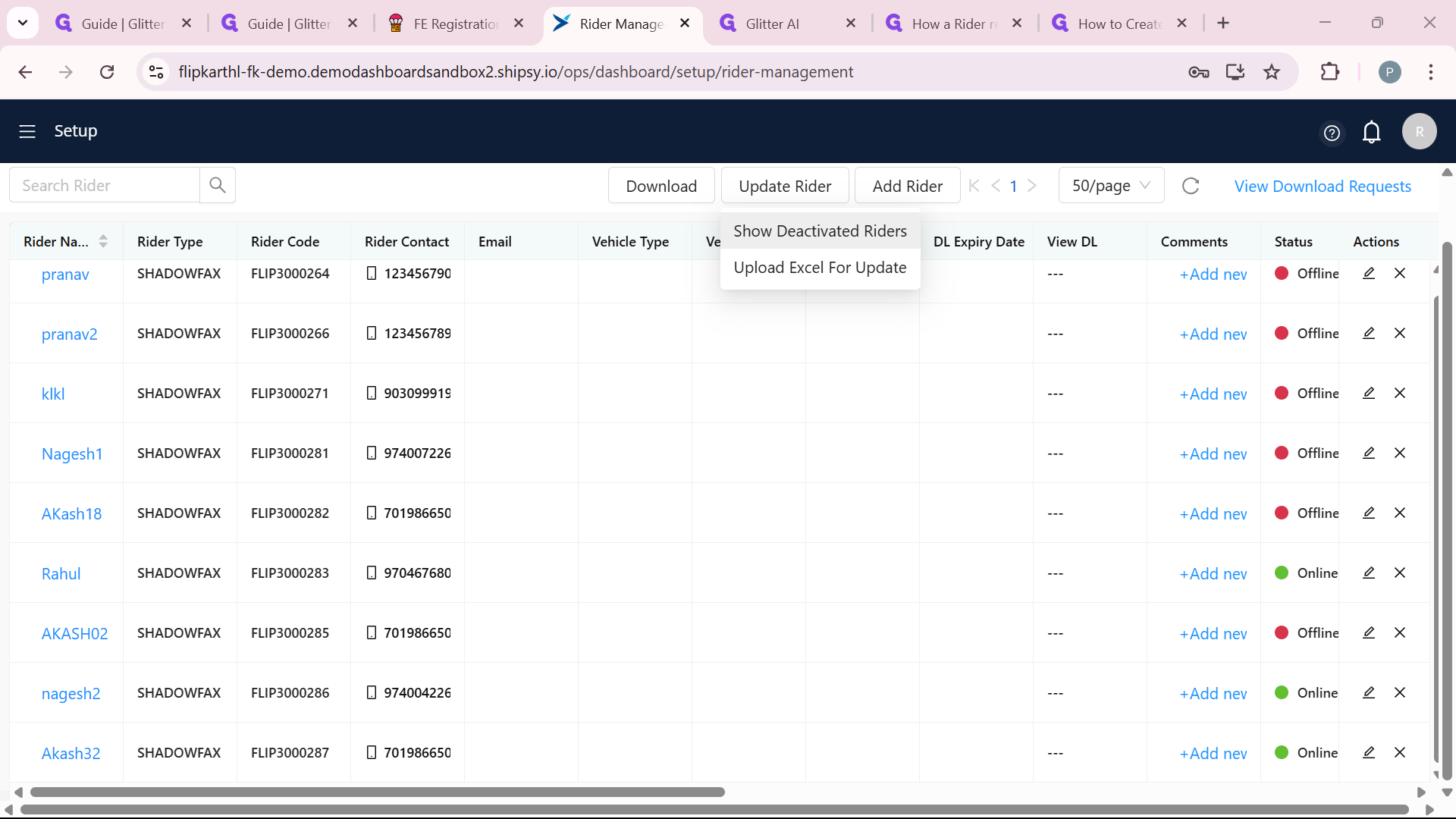The height and width of the screenshot is (819, 1456).
Task: Add new comment for AKASH02
Action: coord(1213,633)
